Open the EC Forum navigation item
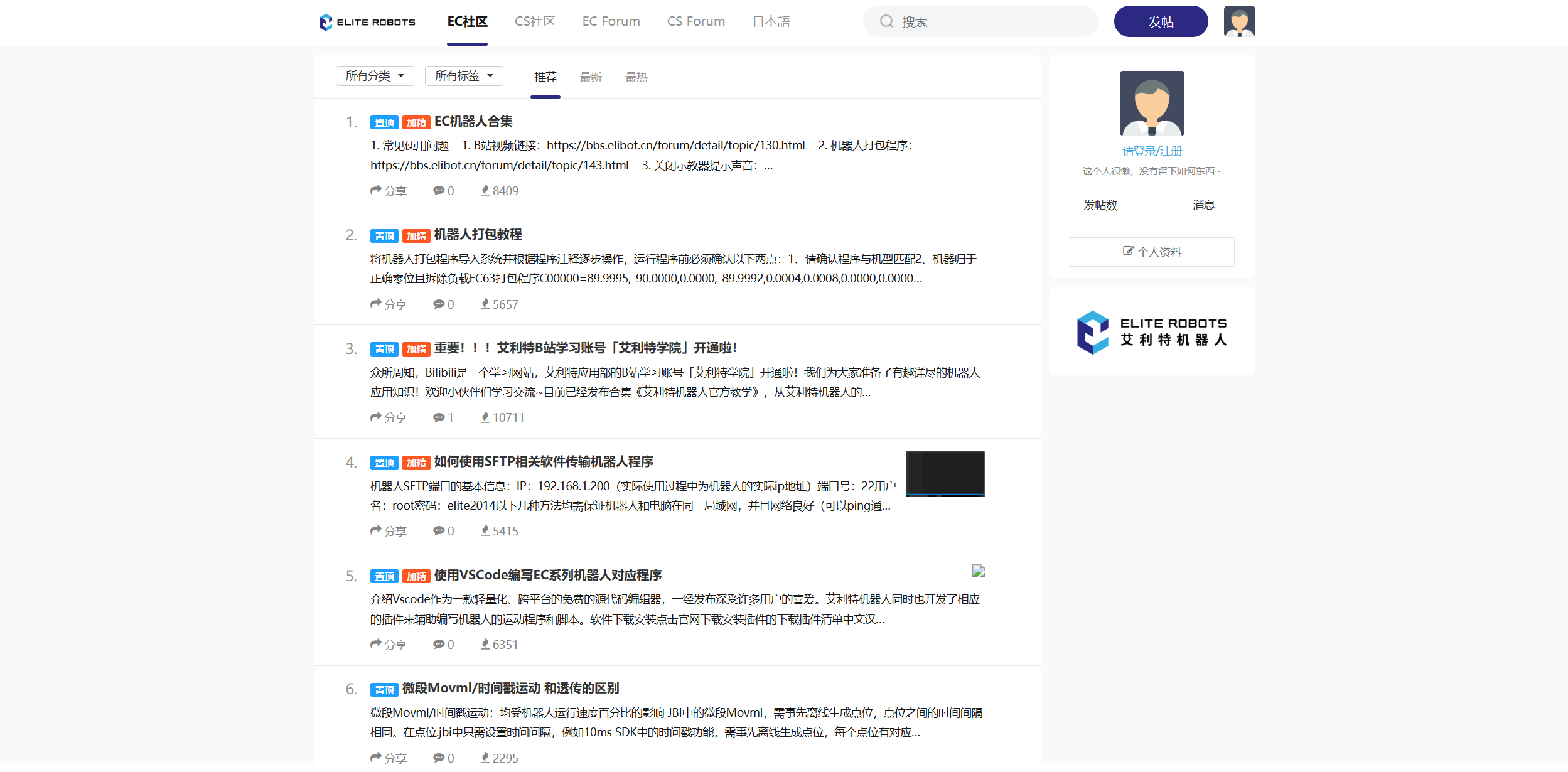Screen dimensions: 1568x772 611,21
